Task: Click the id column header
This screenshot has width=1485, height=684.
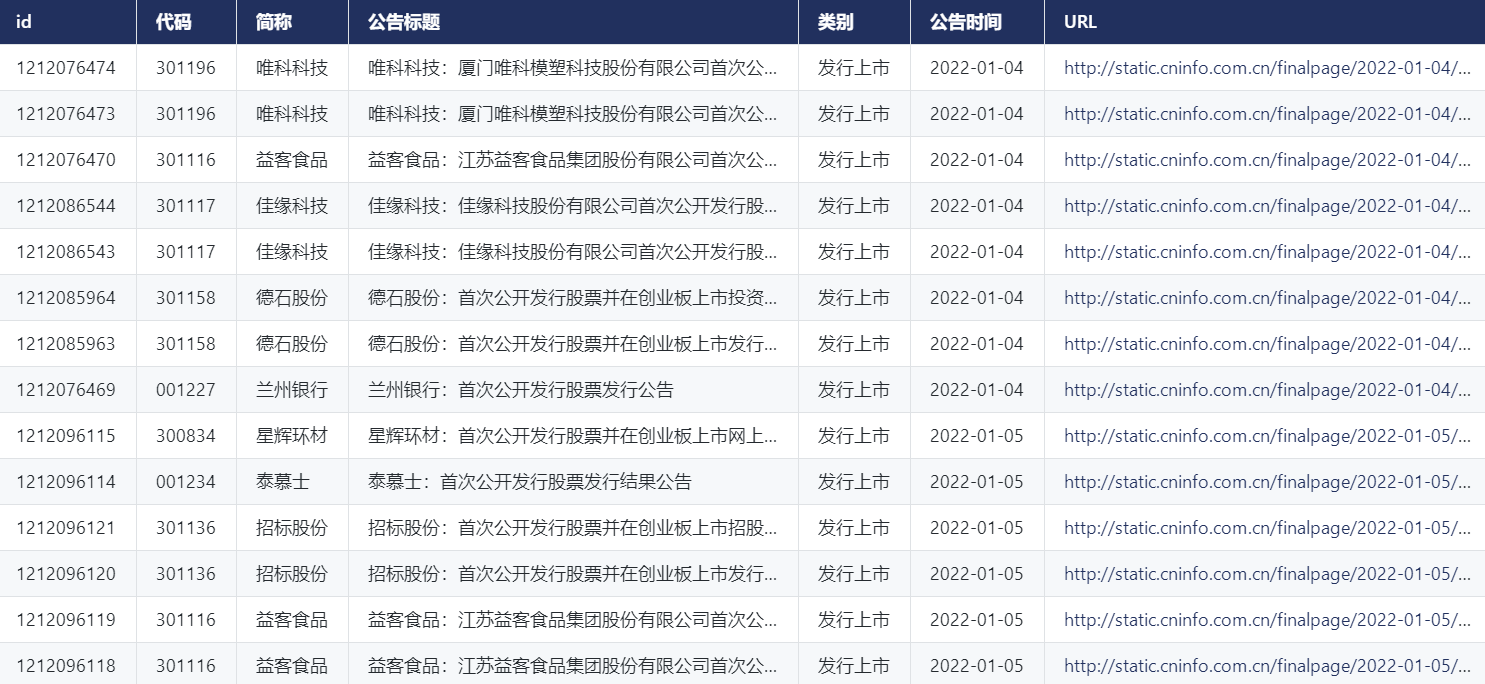Action: [68, 22]
